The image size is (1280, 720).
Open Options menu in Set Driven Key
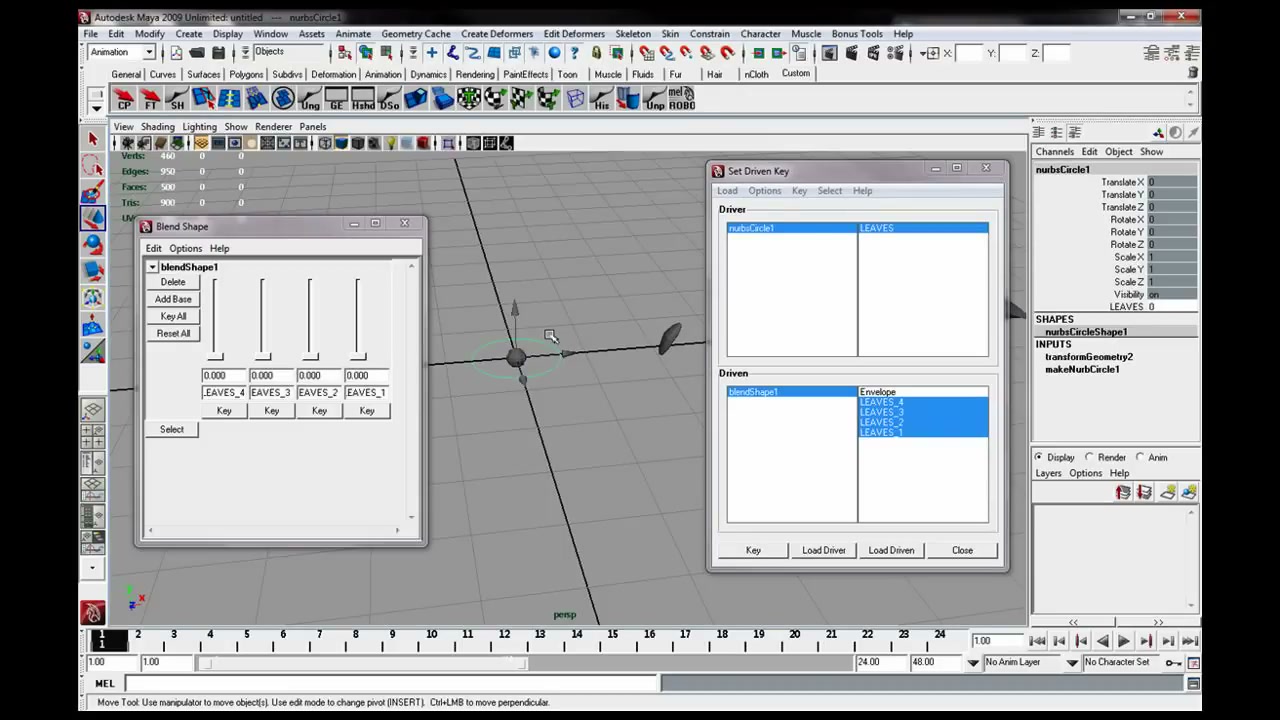(x=765, y=191)
